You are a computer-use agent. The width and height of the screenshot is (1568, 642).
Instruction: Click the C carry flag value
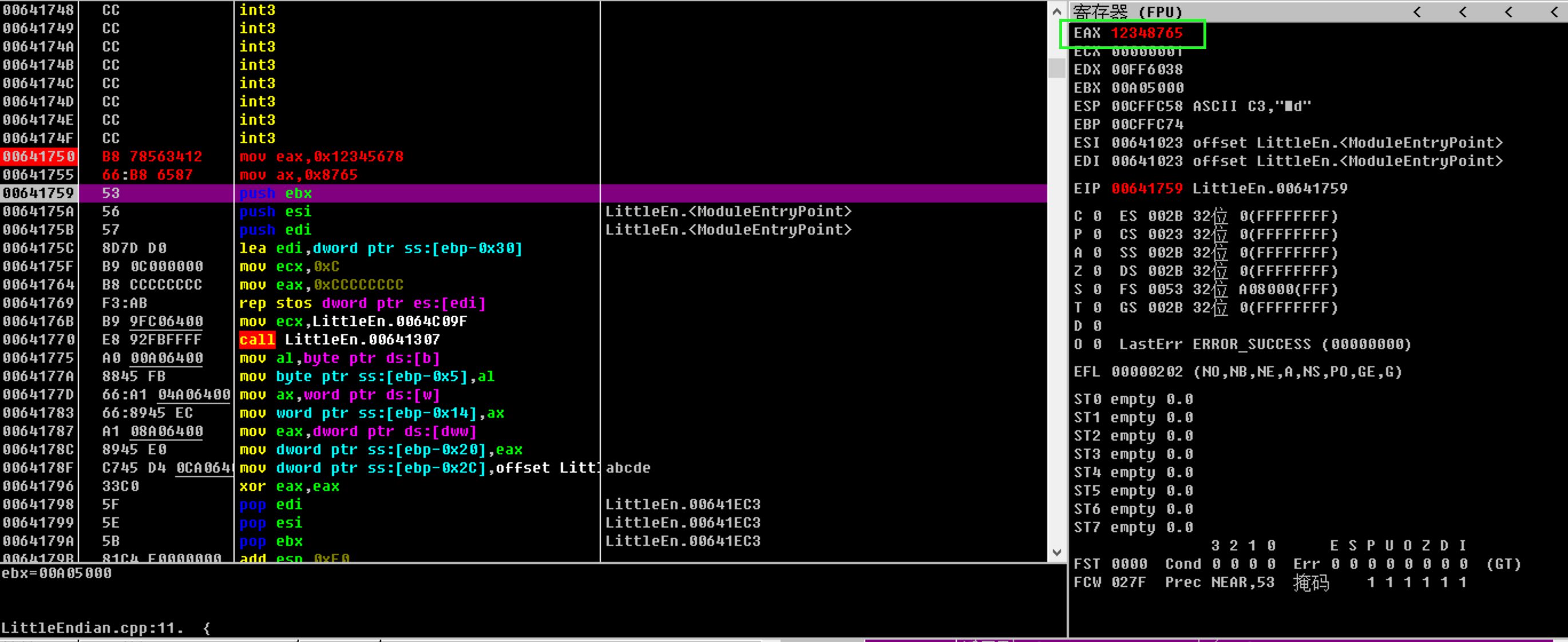tap(1097, 215)
